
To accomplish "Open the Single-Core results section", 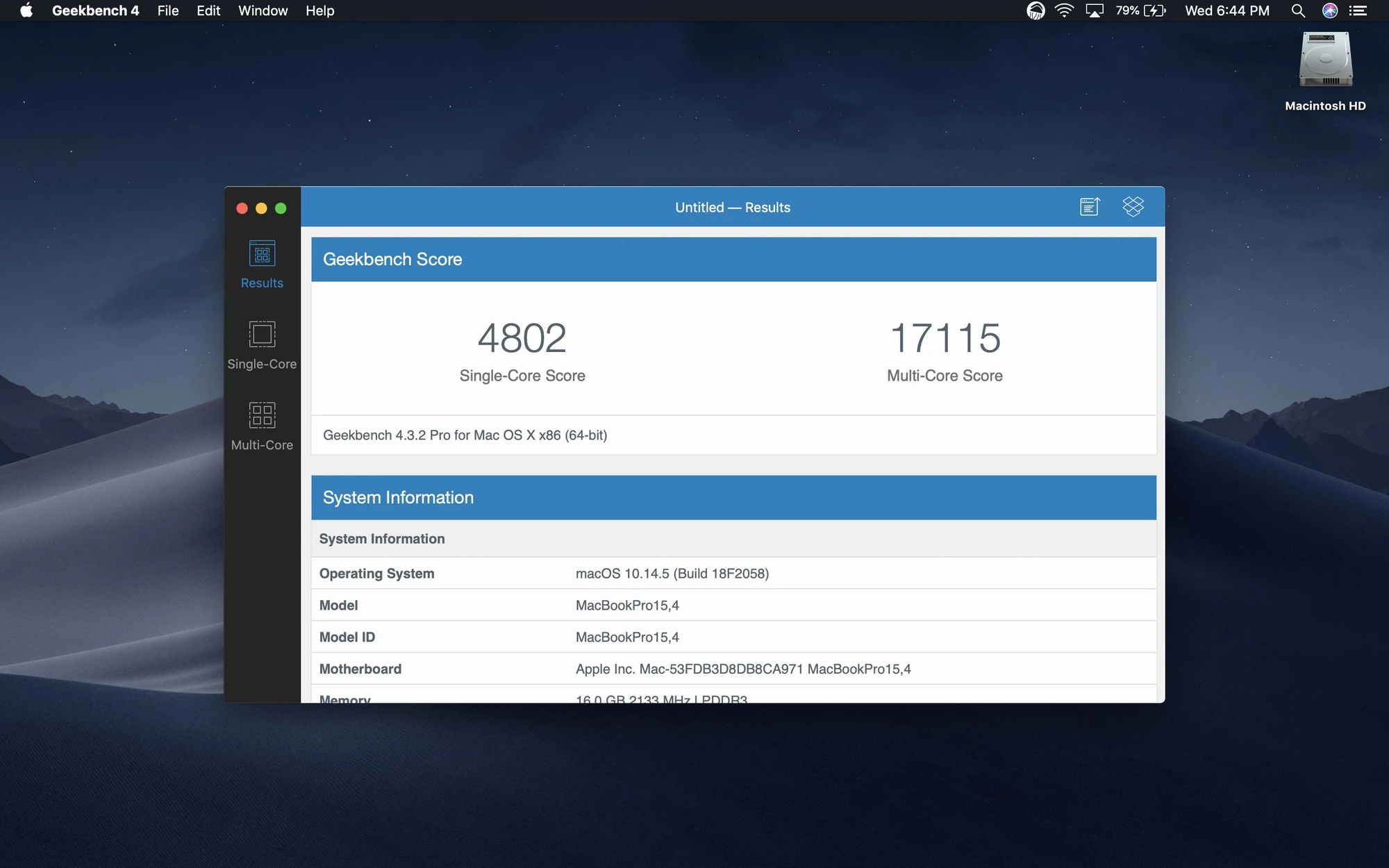I will [262, 345].
